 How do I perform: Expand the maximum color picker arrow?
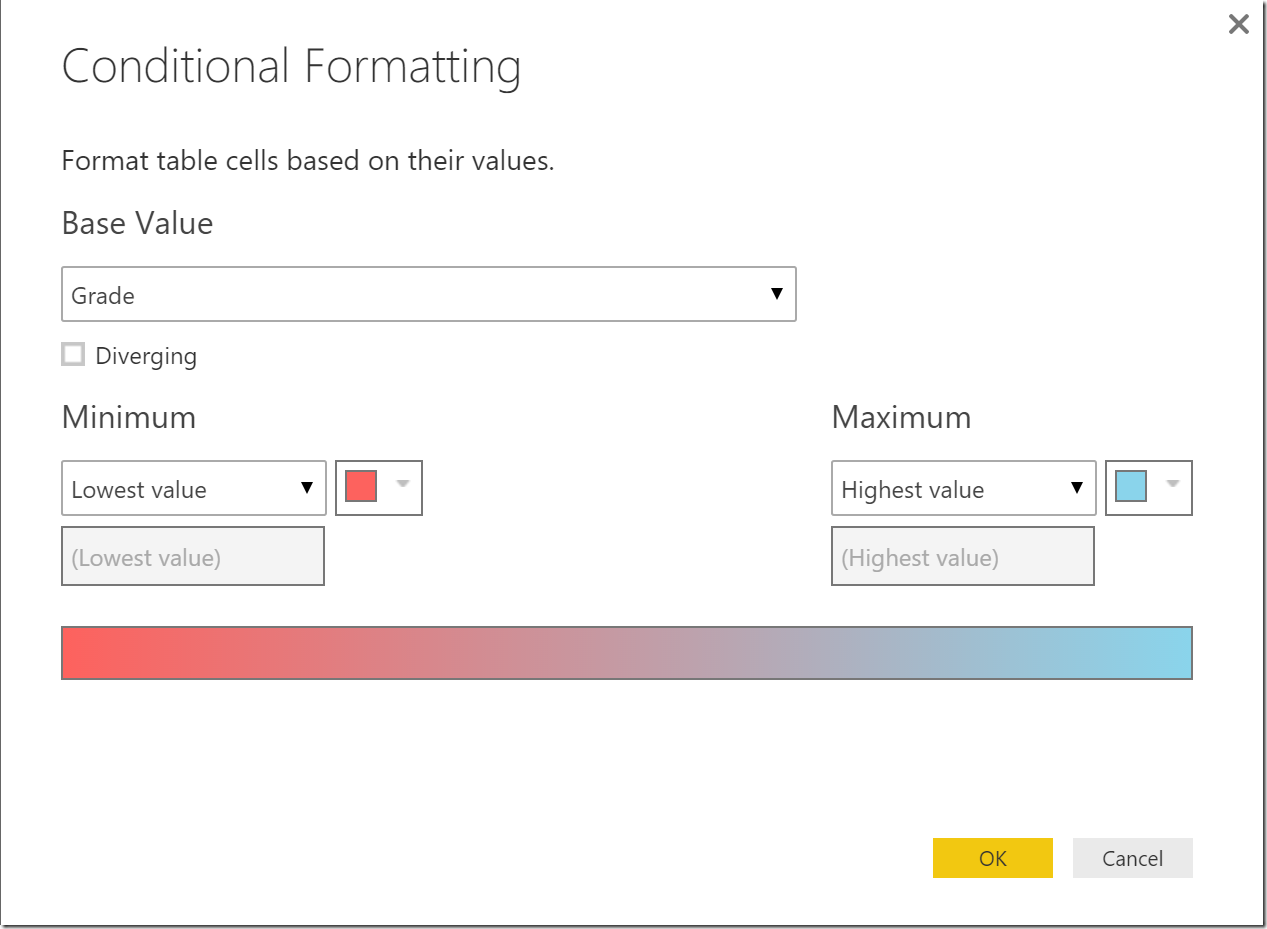click(1172, 485)
